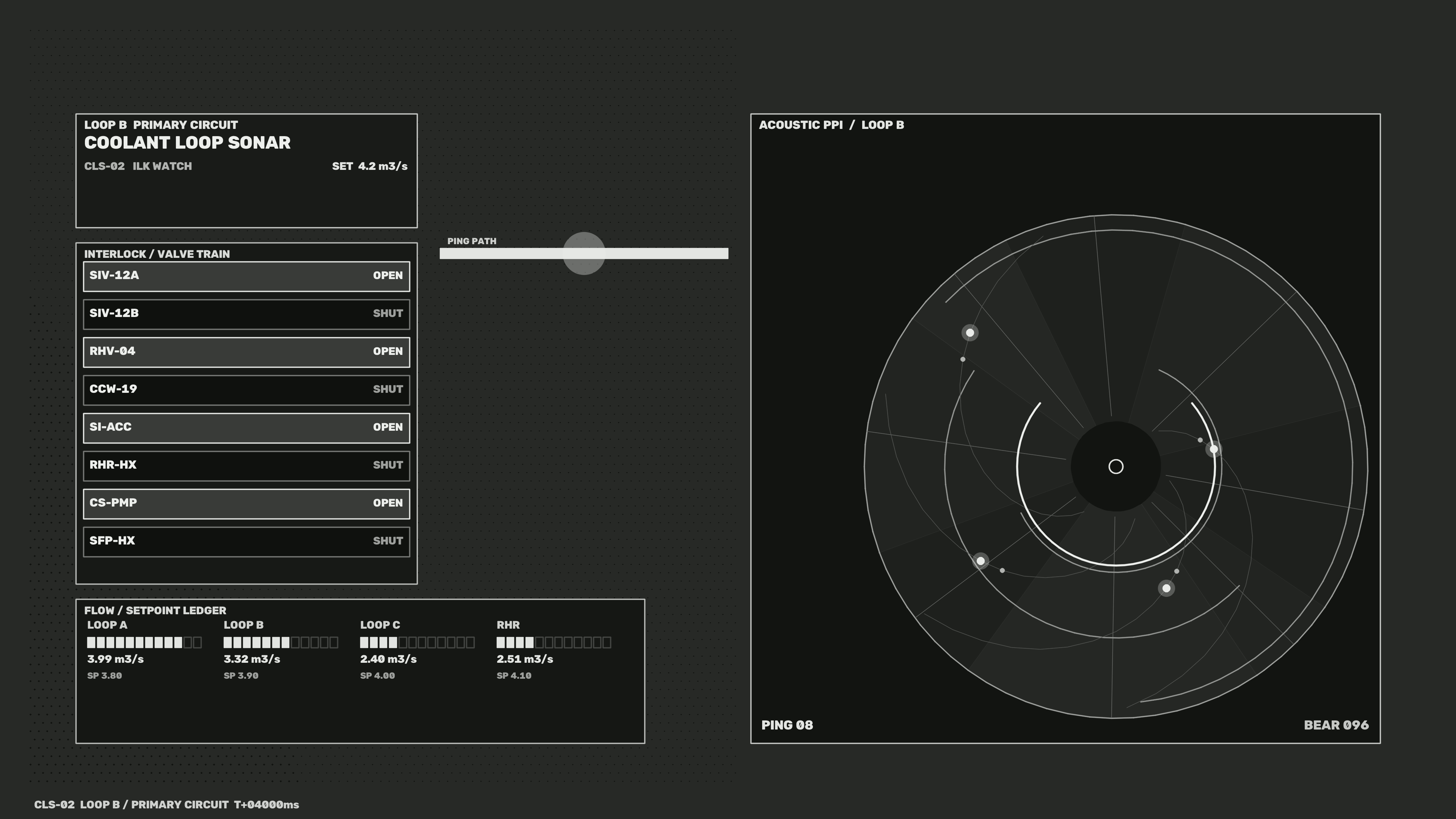Image resolution: width=1456 pixels, height=819 pixels.
Task: Click the PING PATH slider track
Action: click(584, 253)
